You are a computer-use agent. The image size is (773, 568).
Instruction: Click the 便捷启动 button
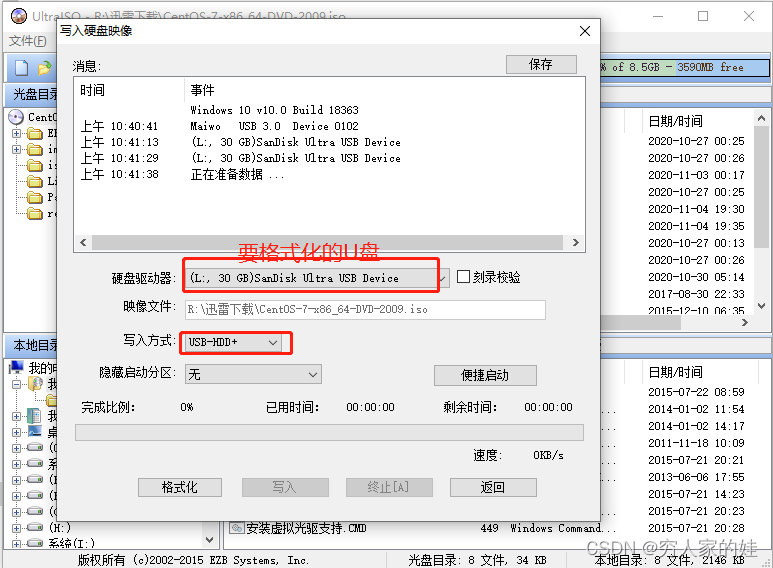pyautogui.click(x=485, y=376)
